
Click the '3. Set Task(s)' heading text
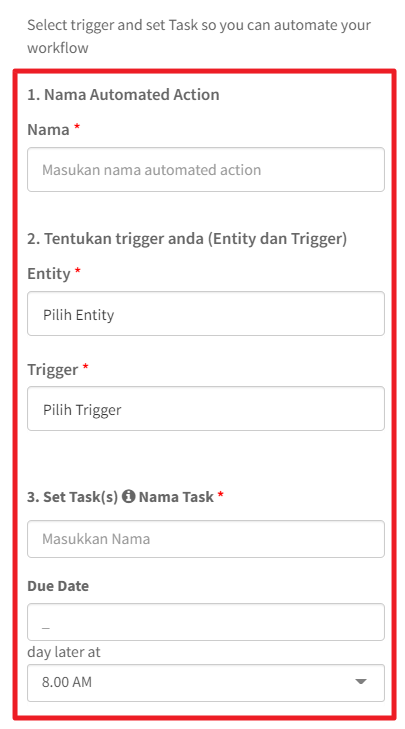coord(73,497)
